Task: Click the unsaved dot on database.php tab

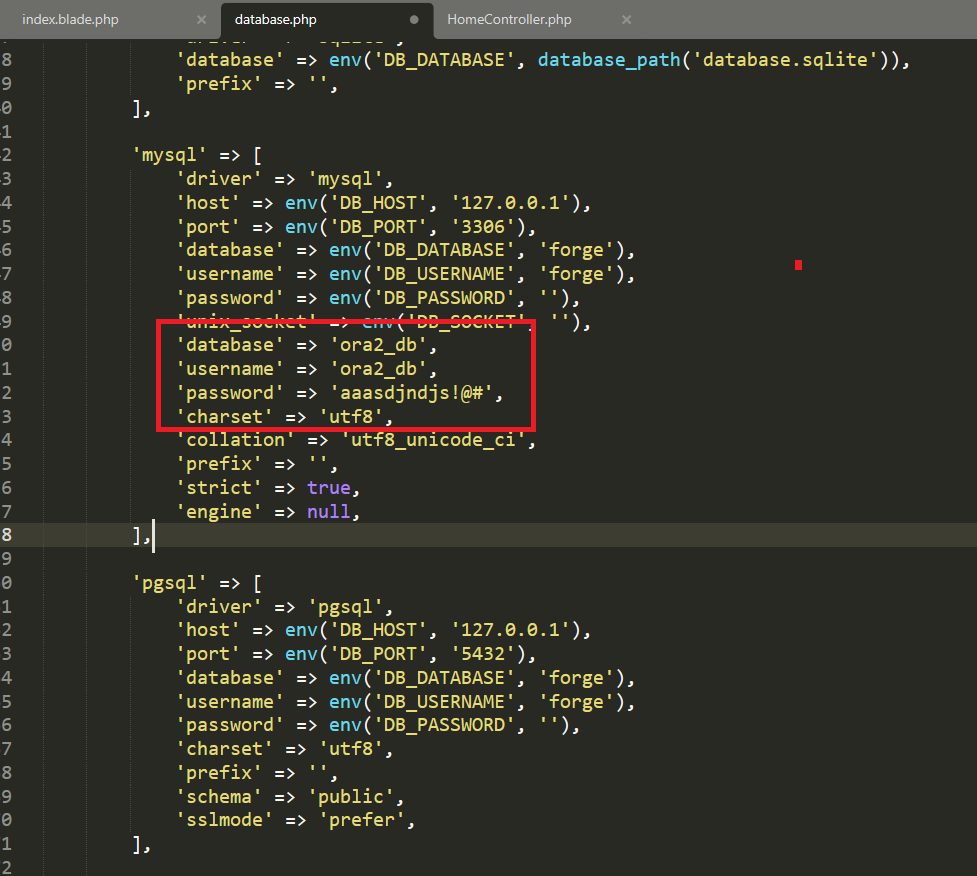Action: point(414,20)
